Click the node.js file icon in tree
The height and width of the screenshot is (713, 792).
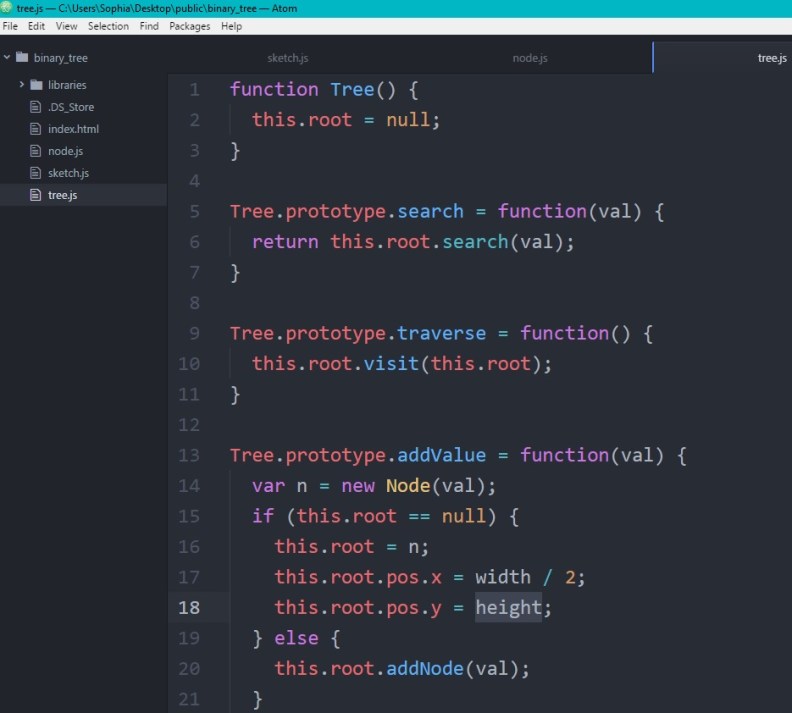[35, 150]
